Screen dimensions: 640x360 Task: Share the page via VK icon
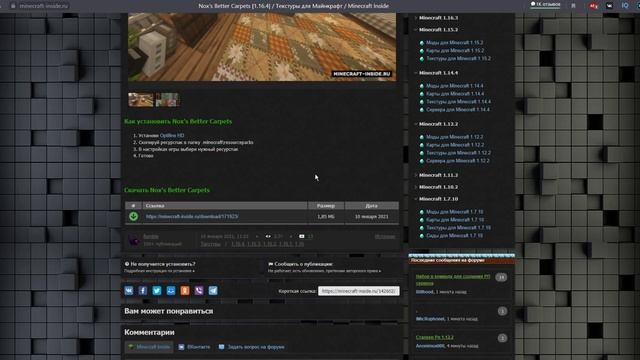pos(129,291)
